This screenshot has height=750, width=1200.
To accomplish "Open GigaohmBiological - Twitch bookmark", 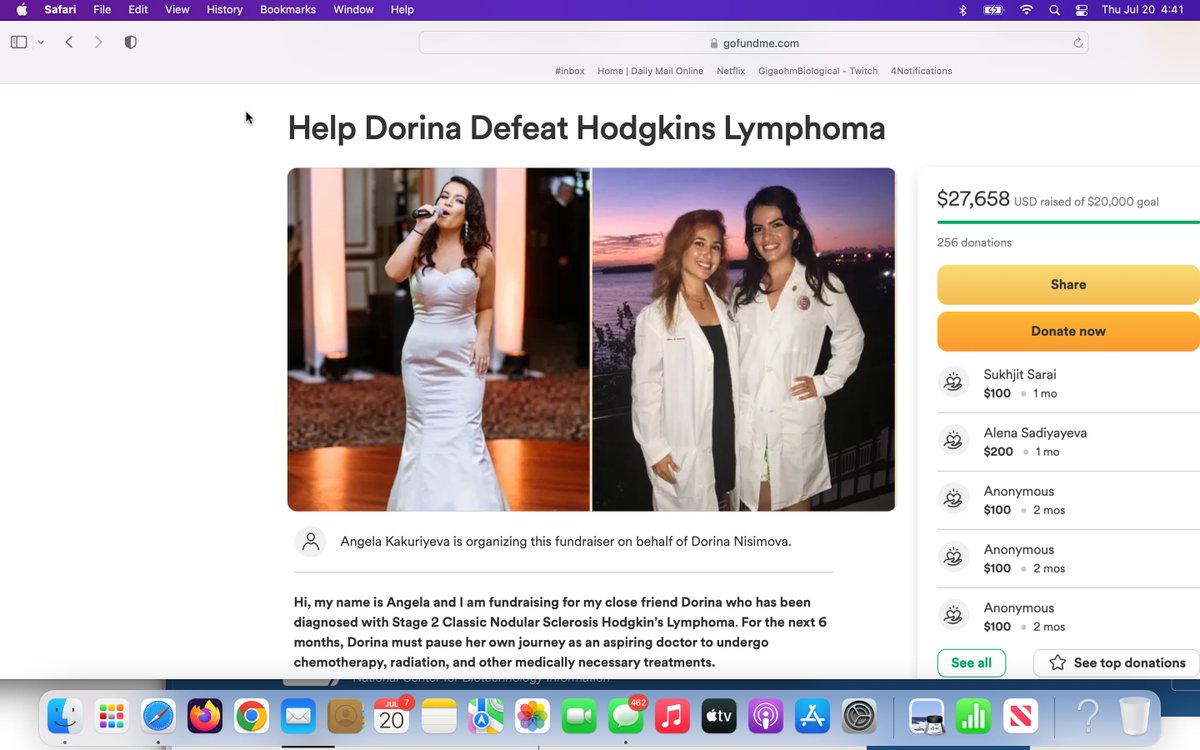I will coord(817,71).
